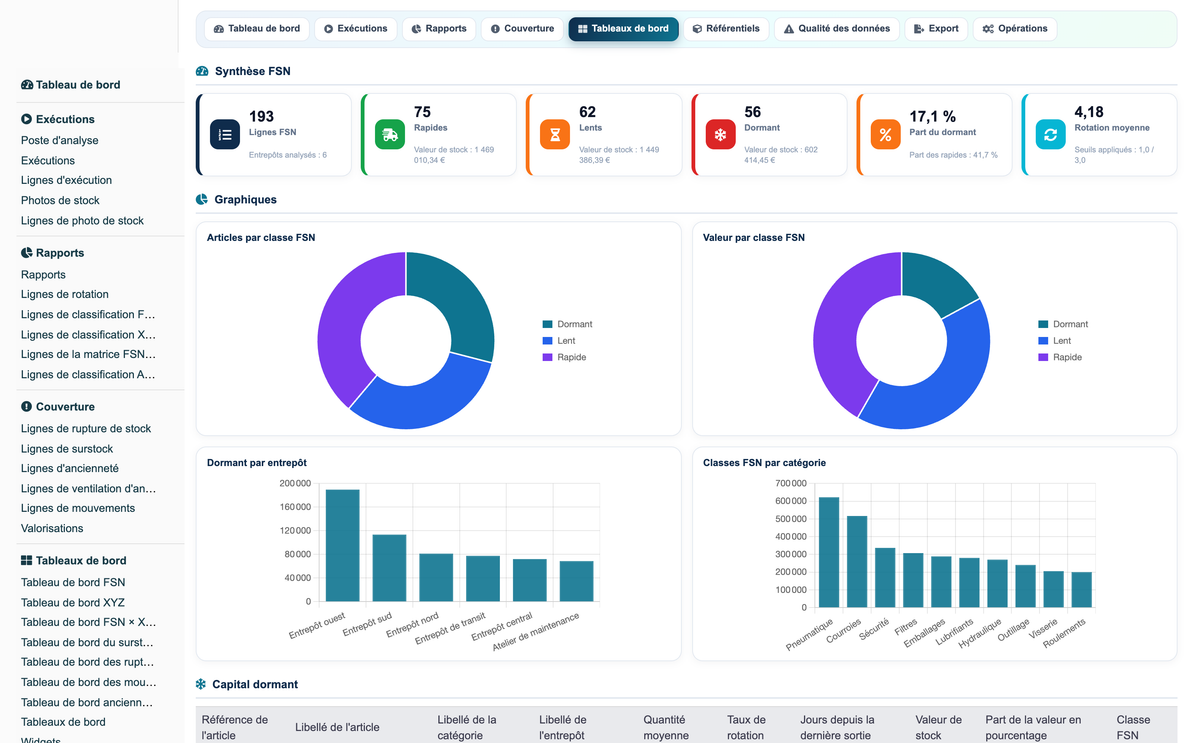Screen dimensions: 1200x743
Task: Click the Capital dormant snowflake icon
Action: tap(201, 684)
